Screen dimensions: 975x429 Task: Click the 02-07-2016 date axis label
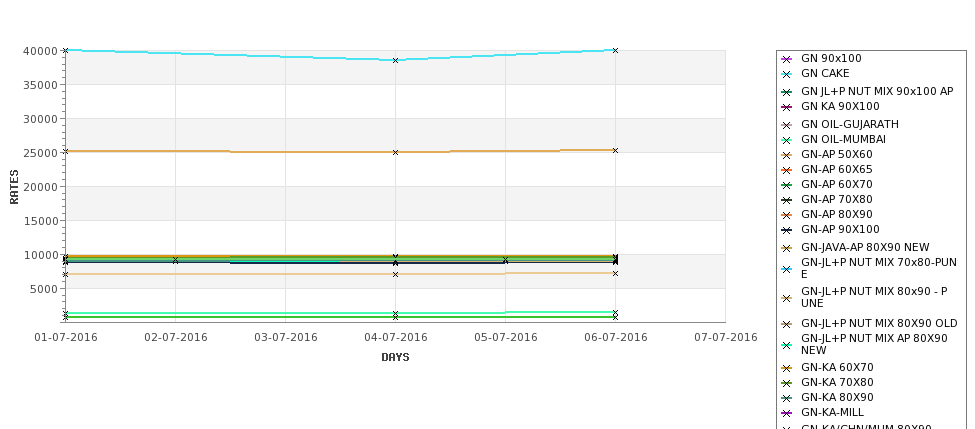(176, 337)
